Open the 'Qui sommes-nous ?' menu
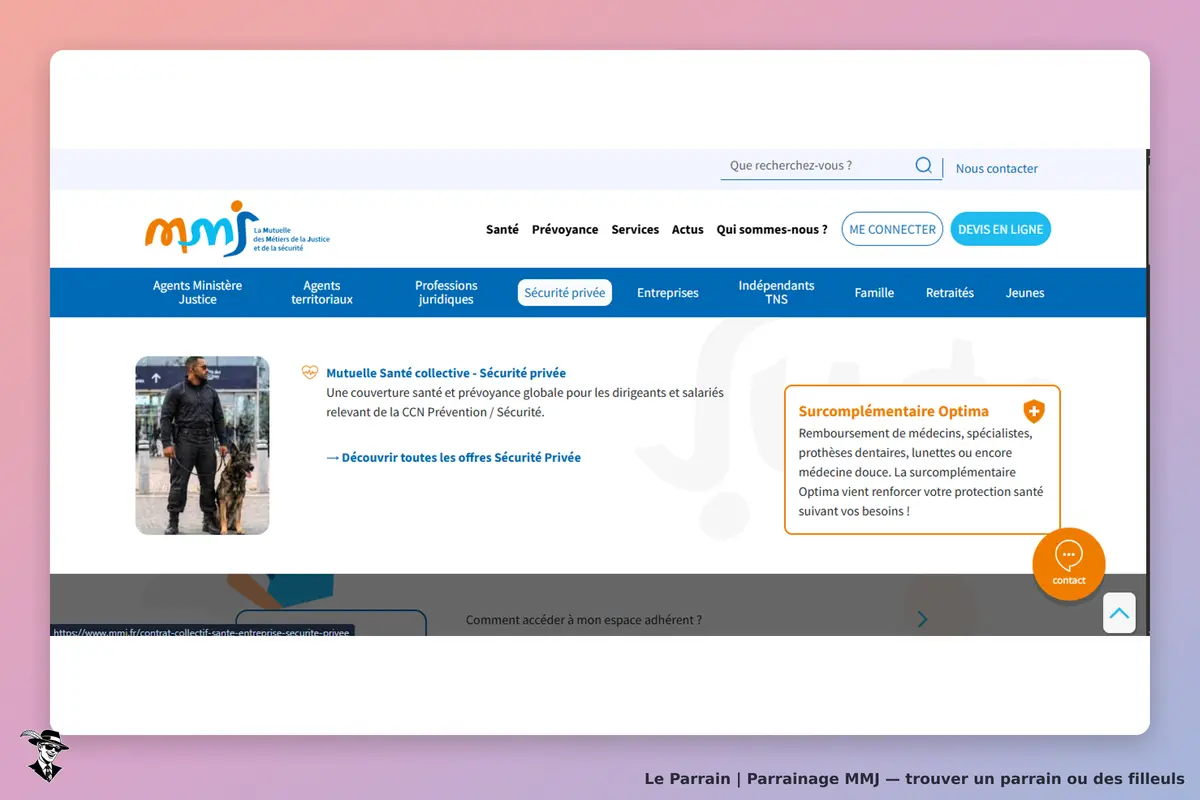The image size is (1200, 800). click(x=772, y=229)
